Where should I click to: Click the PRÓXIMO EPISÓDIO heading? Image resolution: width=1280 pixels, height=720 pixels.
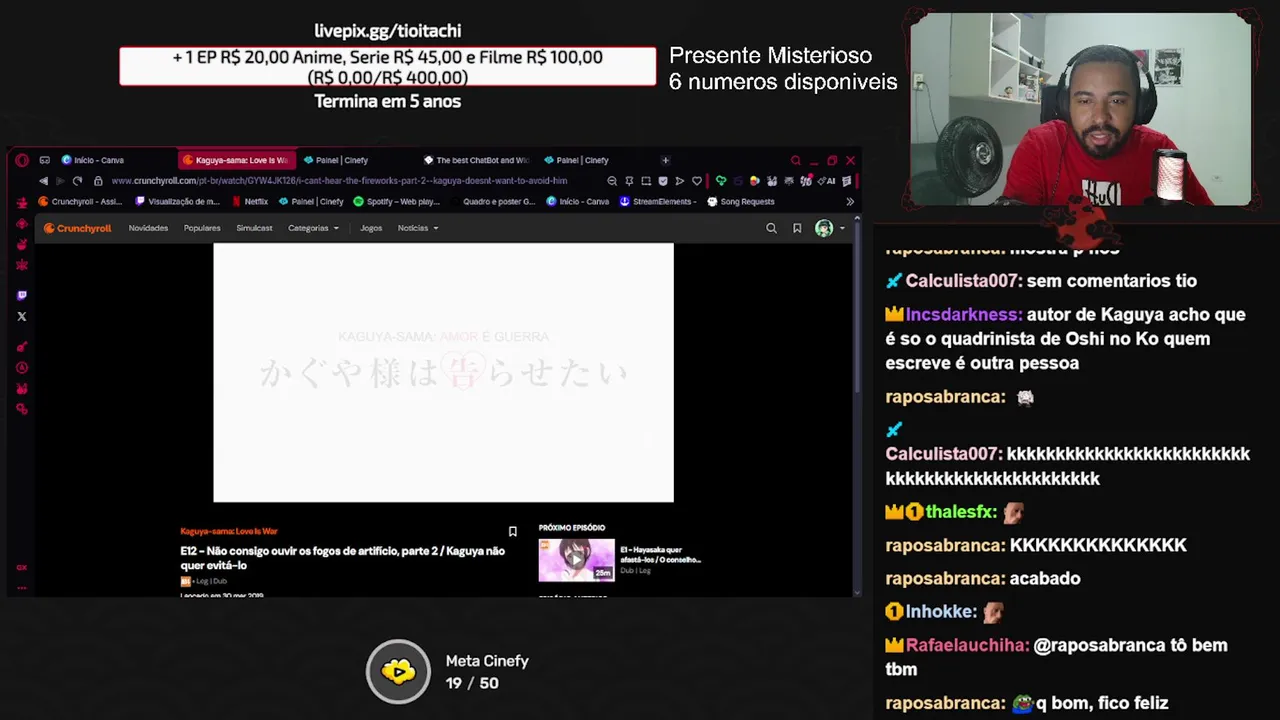coord(572,528)
